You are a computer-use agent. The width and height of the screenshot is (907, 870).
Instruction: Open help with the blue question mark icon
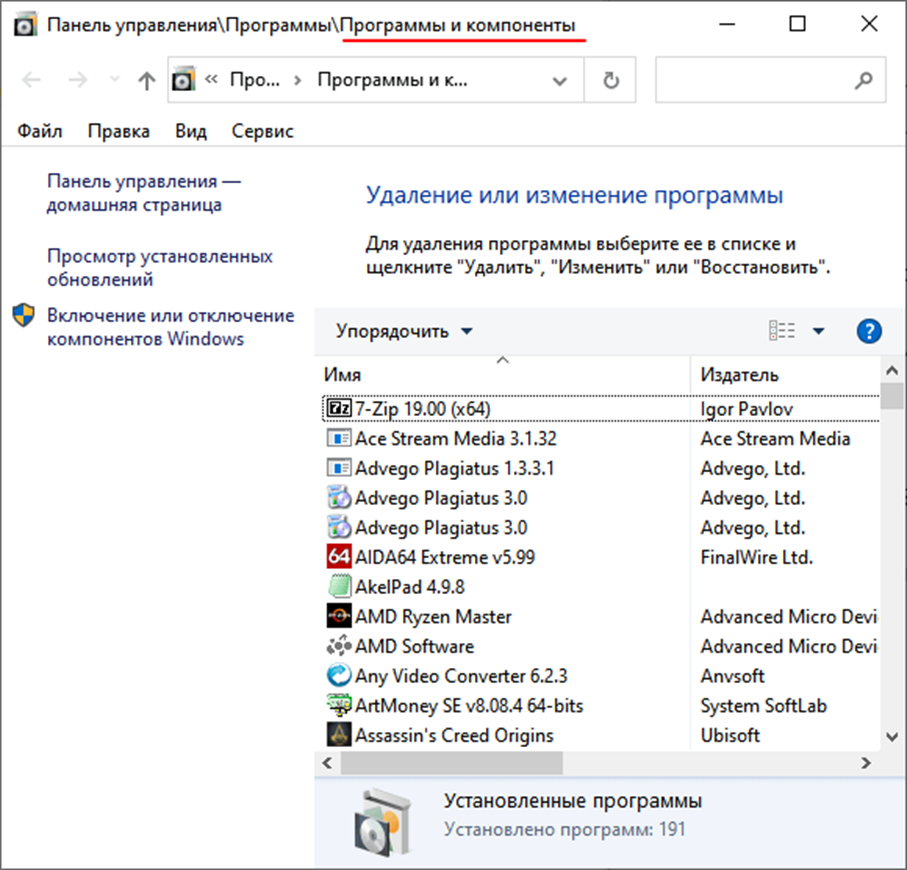[869, 331]
